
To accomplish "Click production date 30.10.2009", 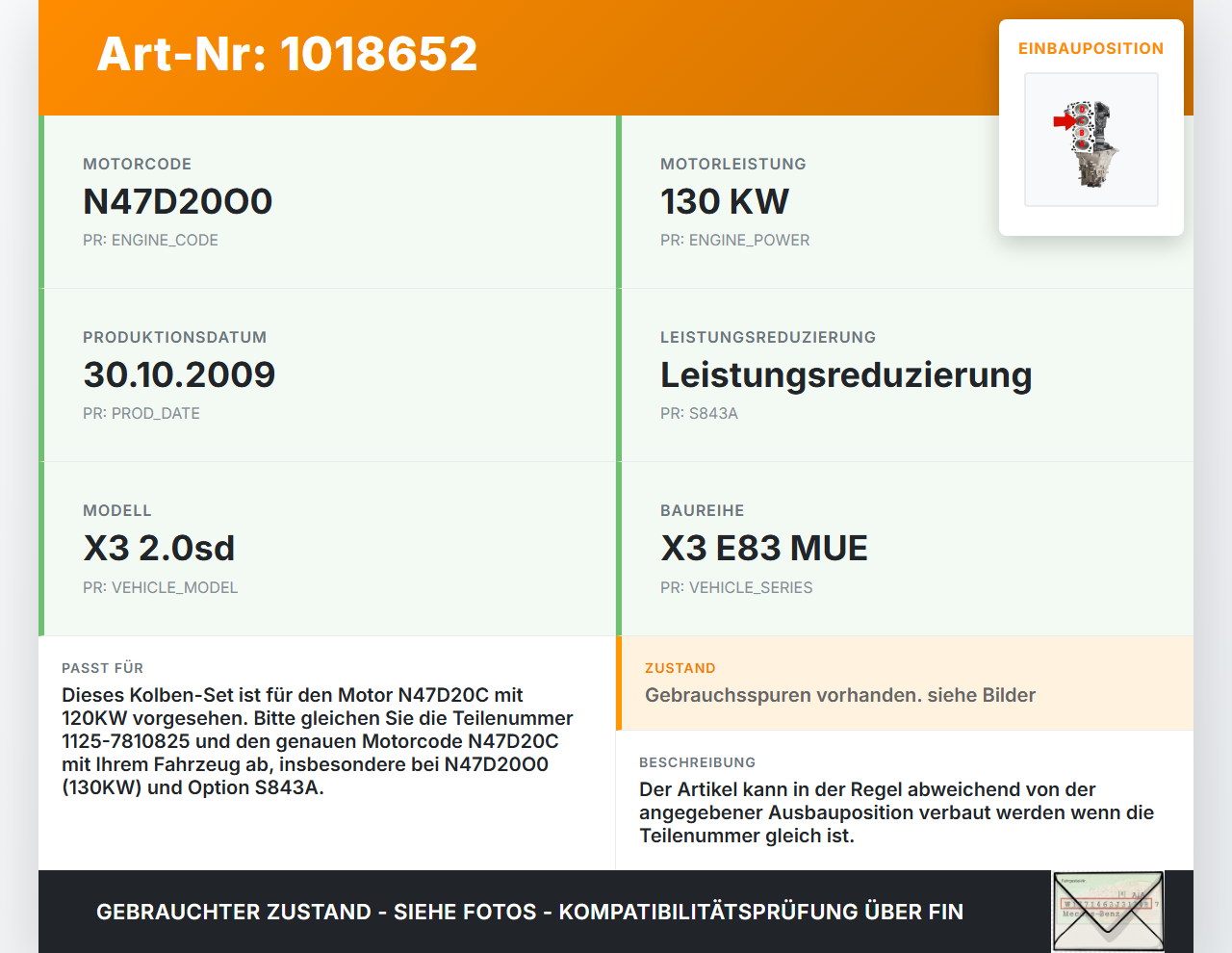I will tap(179, 374).
